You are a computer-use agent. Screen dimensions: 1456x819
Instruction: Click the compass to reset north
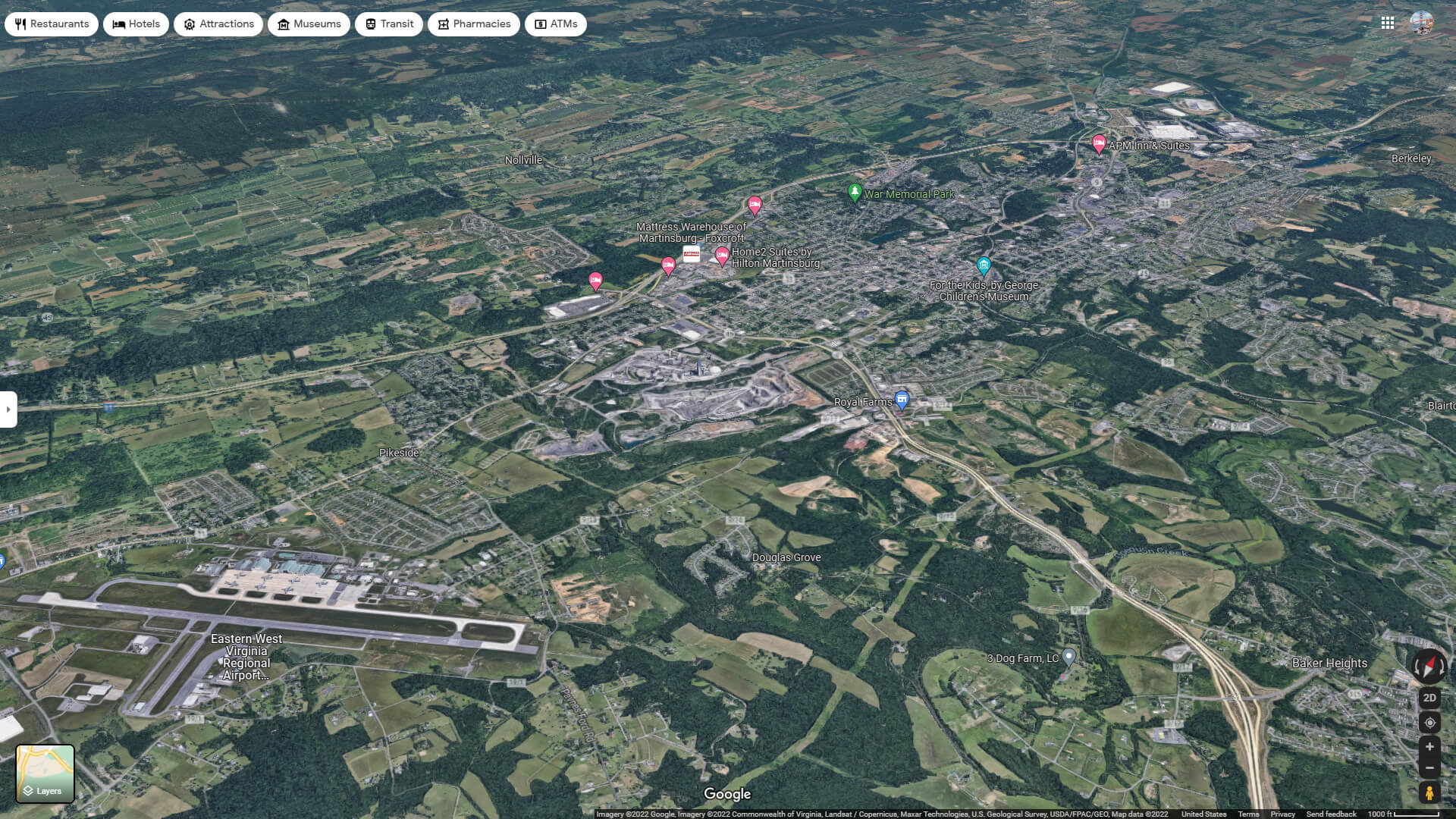click(1429, 667)
